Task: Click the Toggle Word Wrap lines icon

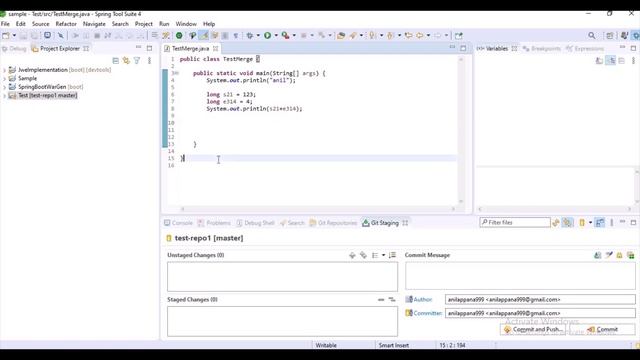Action: pos(155,36)
